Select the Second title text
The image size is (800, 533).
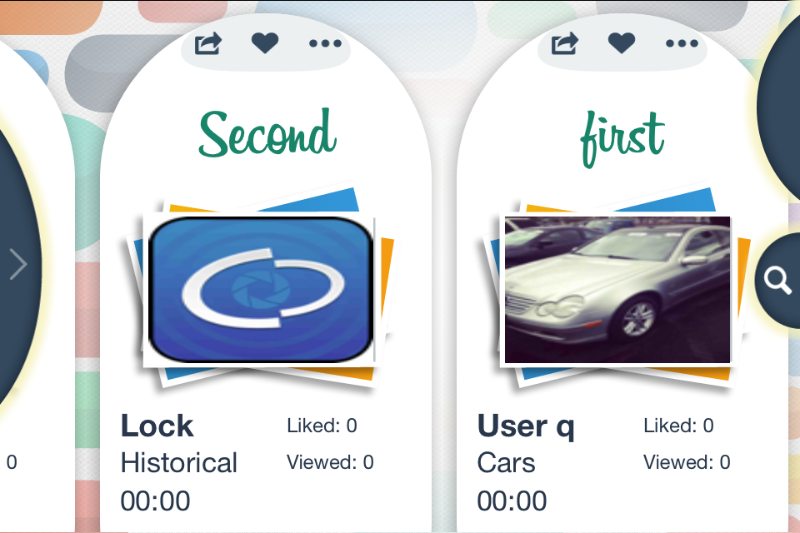point(267,134)
